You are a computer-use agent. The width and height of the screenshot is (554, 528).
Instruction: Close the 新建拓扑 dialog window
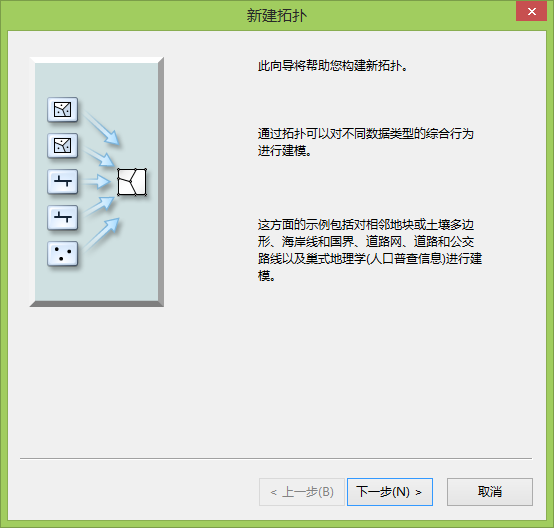coord(531,11)
